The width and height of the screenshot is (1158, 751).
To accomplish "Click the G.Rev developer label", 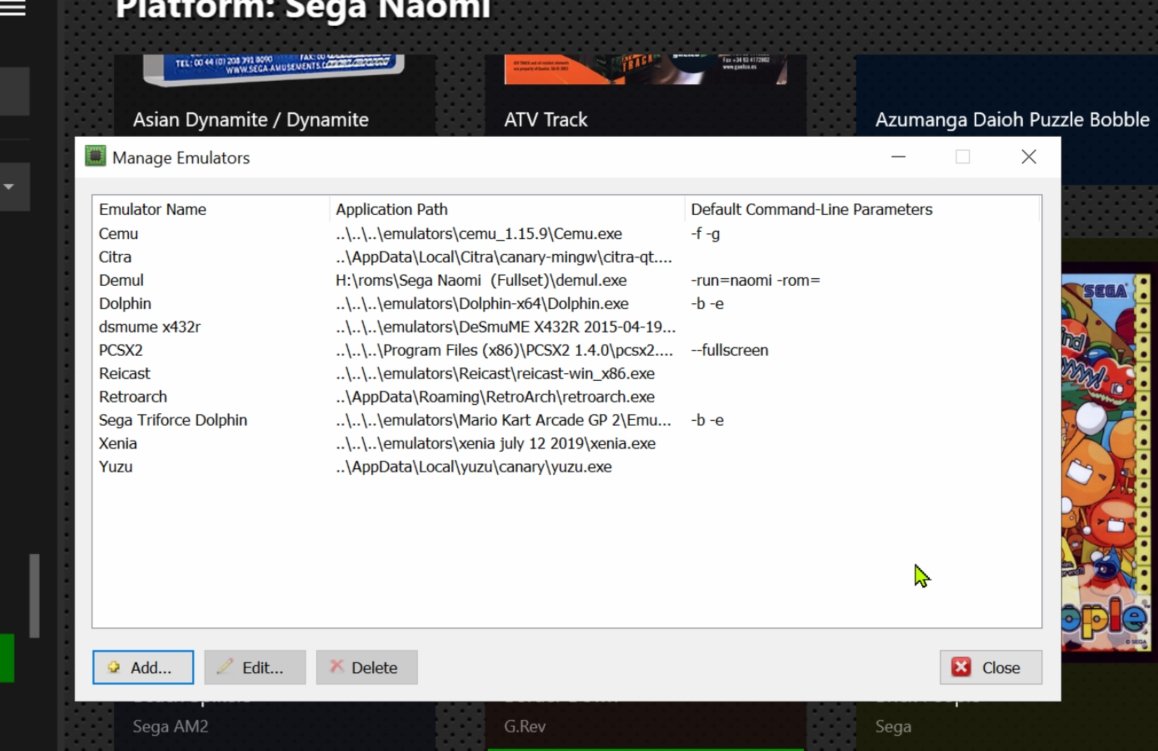I will point(525,727).
